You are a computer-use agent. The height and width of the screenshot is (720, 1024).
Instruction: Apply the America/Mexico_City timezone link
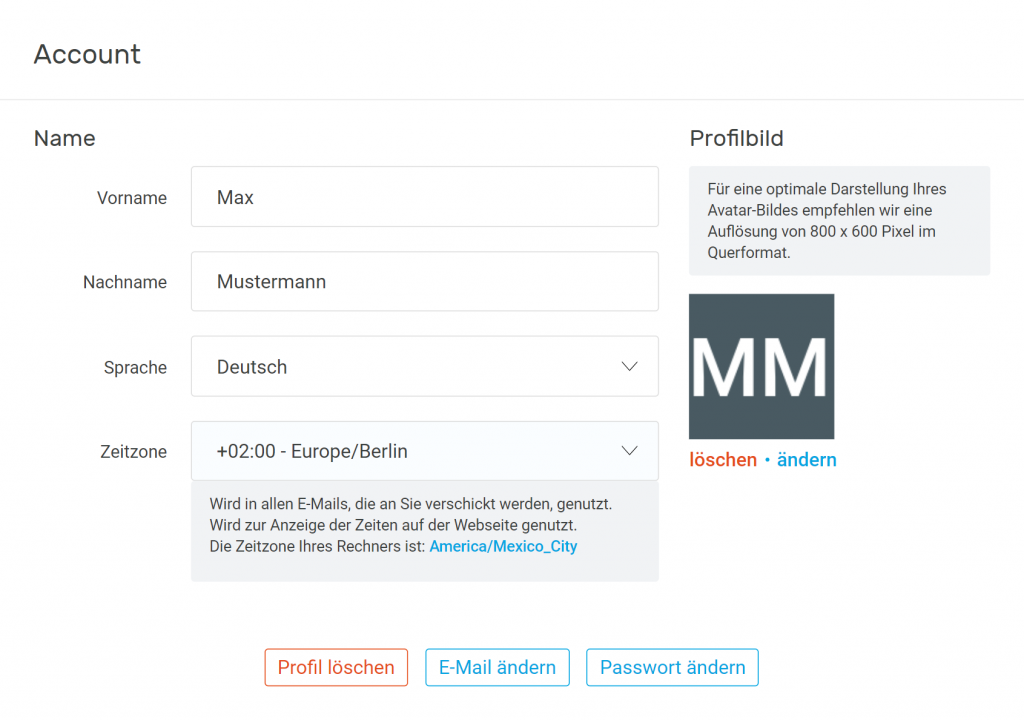[x=504, y=546]
